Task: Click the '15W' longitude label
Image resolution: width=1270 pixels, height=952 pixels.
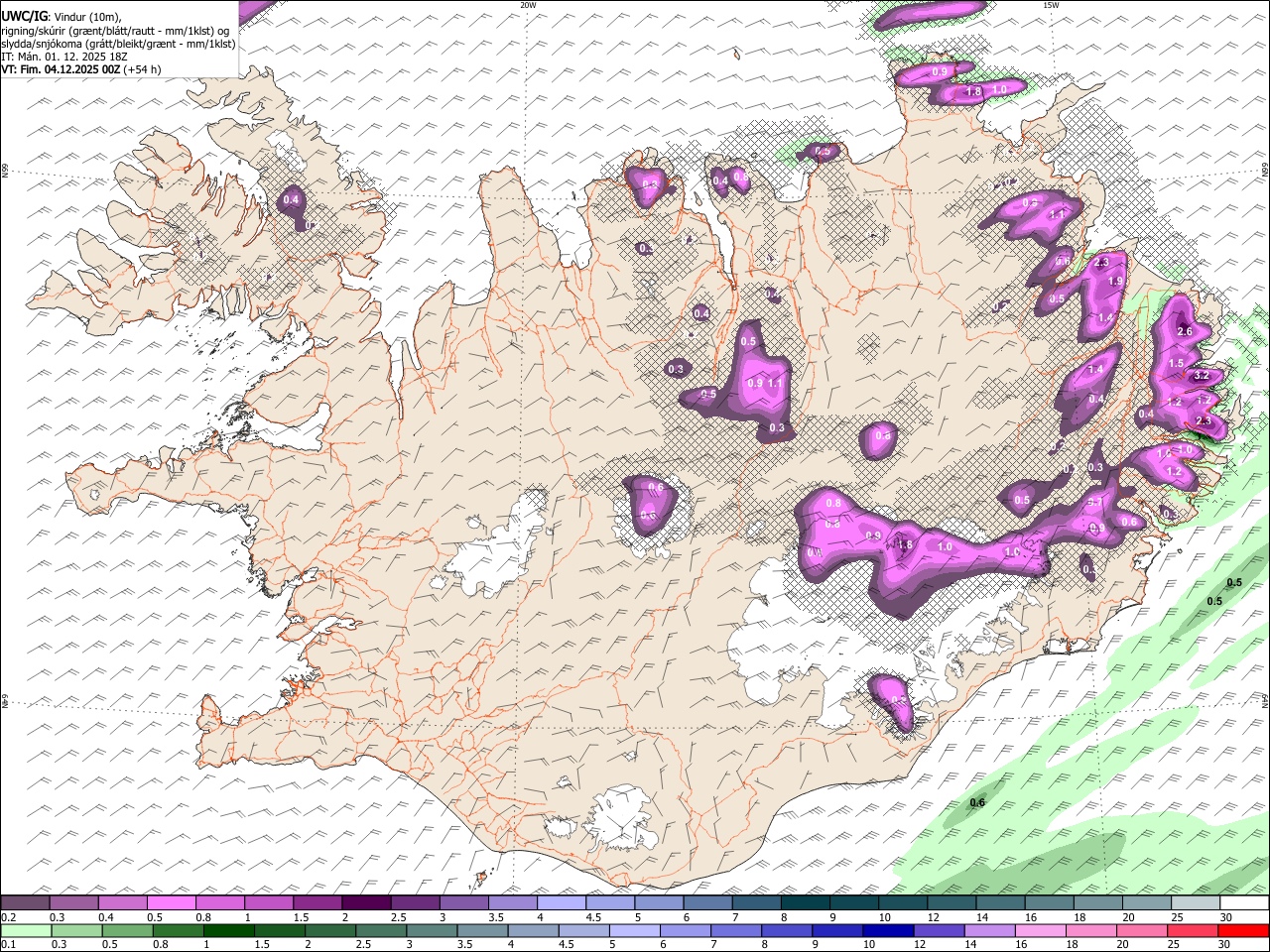Action: (x=1051, y=5)
